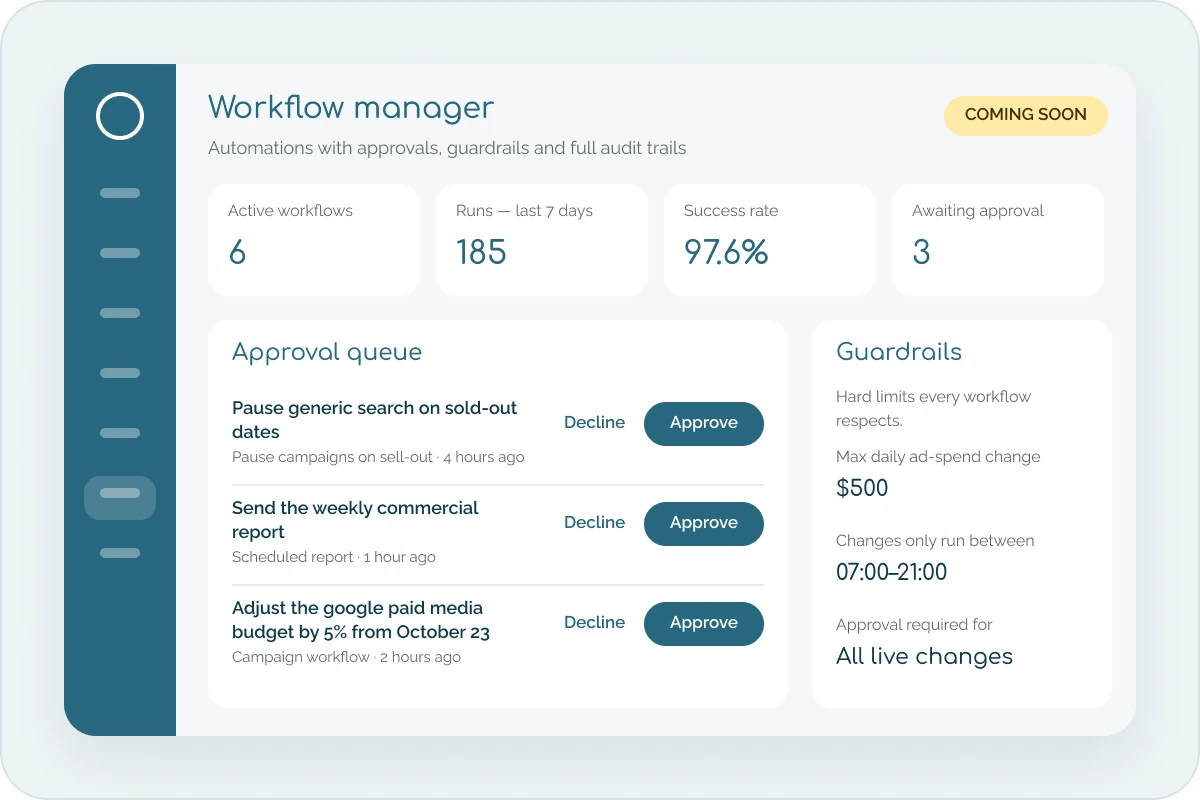1200x800 pixels.
Task: Click the Workflow manager title
Action: click(x=351, y=108)
